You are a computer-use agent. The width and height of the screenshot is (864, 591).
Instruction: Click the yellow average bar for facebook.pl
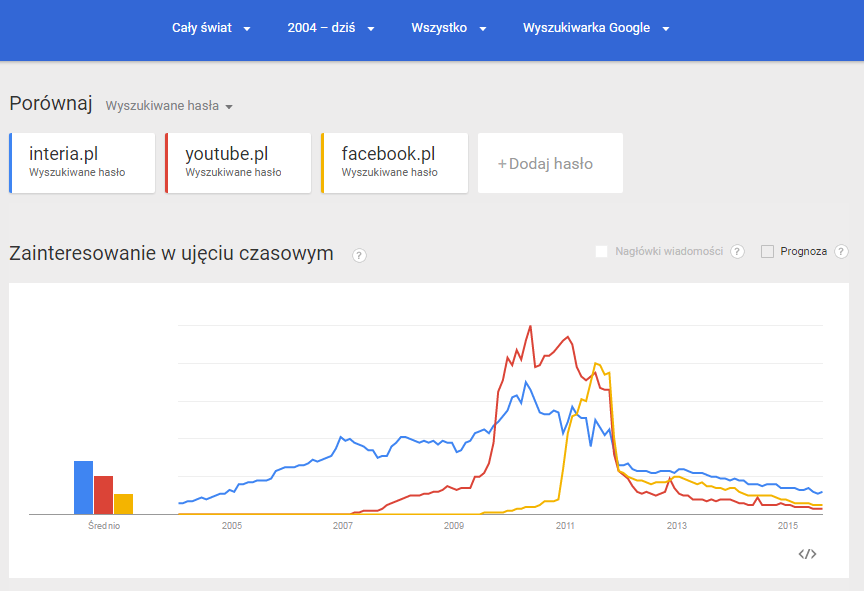point(123,504)
